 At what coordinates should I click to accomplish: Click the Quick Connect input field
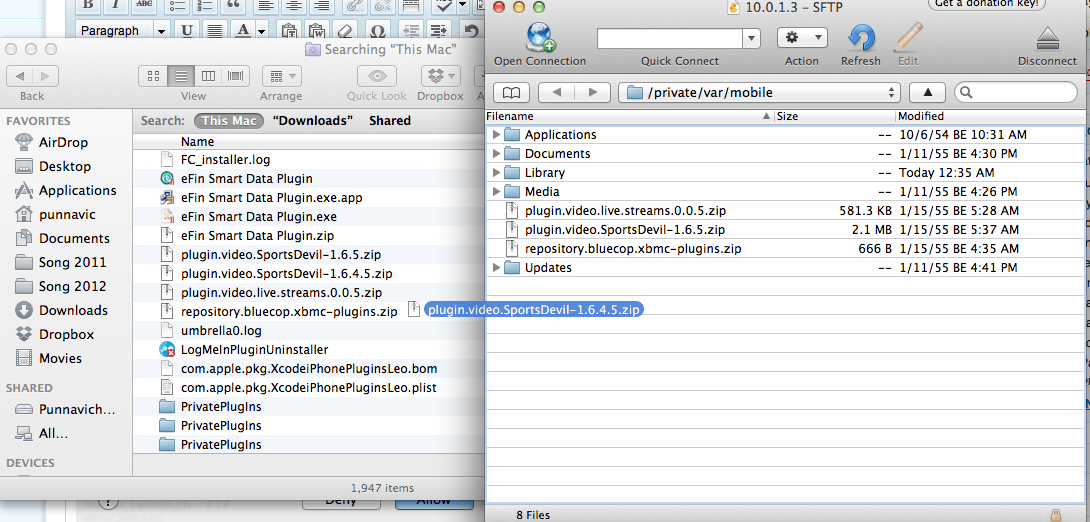[670, 38]
